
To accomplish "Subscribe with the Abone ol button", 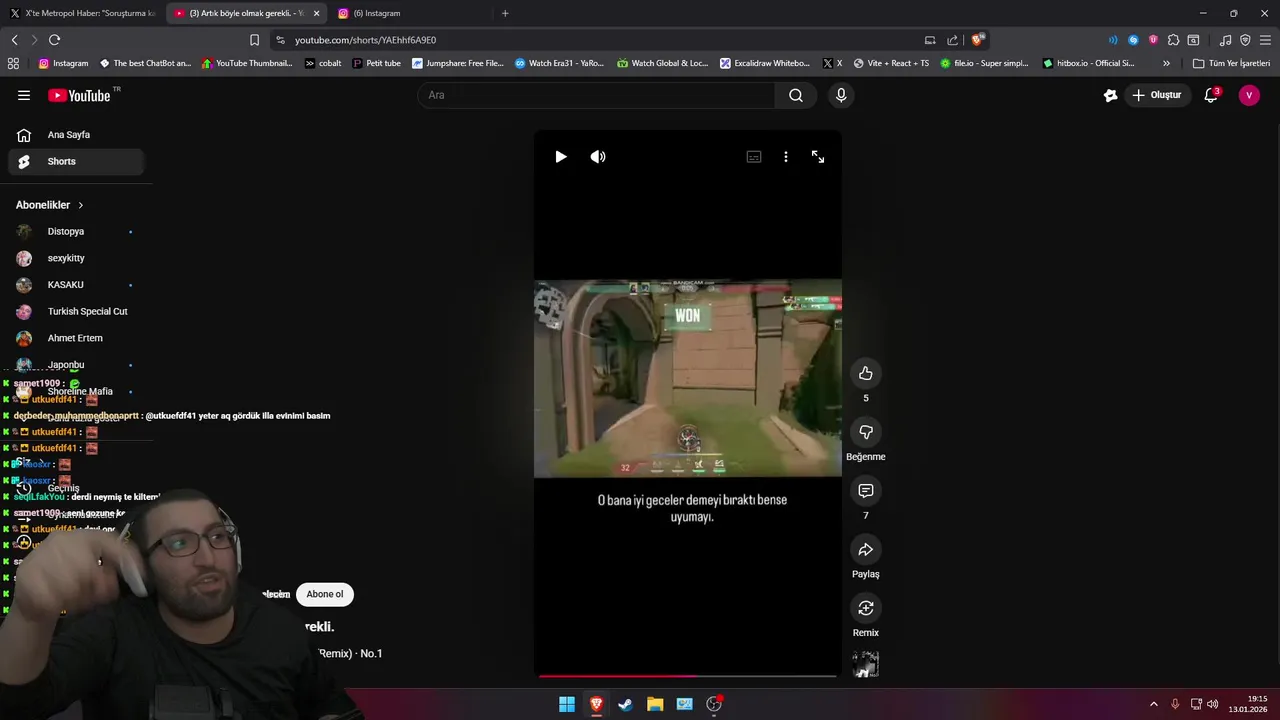I will coord(324,594).
